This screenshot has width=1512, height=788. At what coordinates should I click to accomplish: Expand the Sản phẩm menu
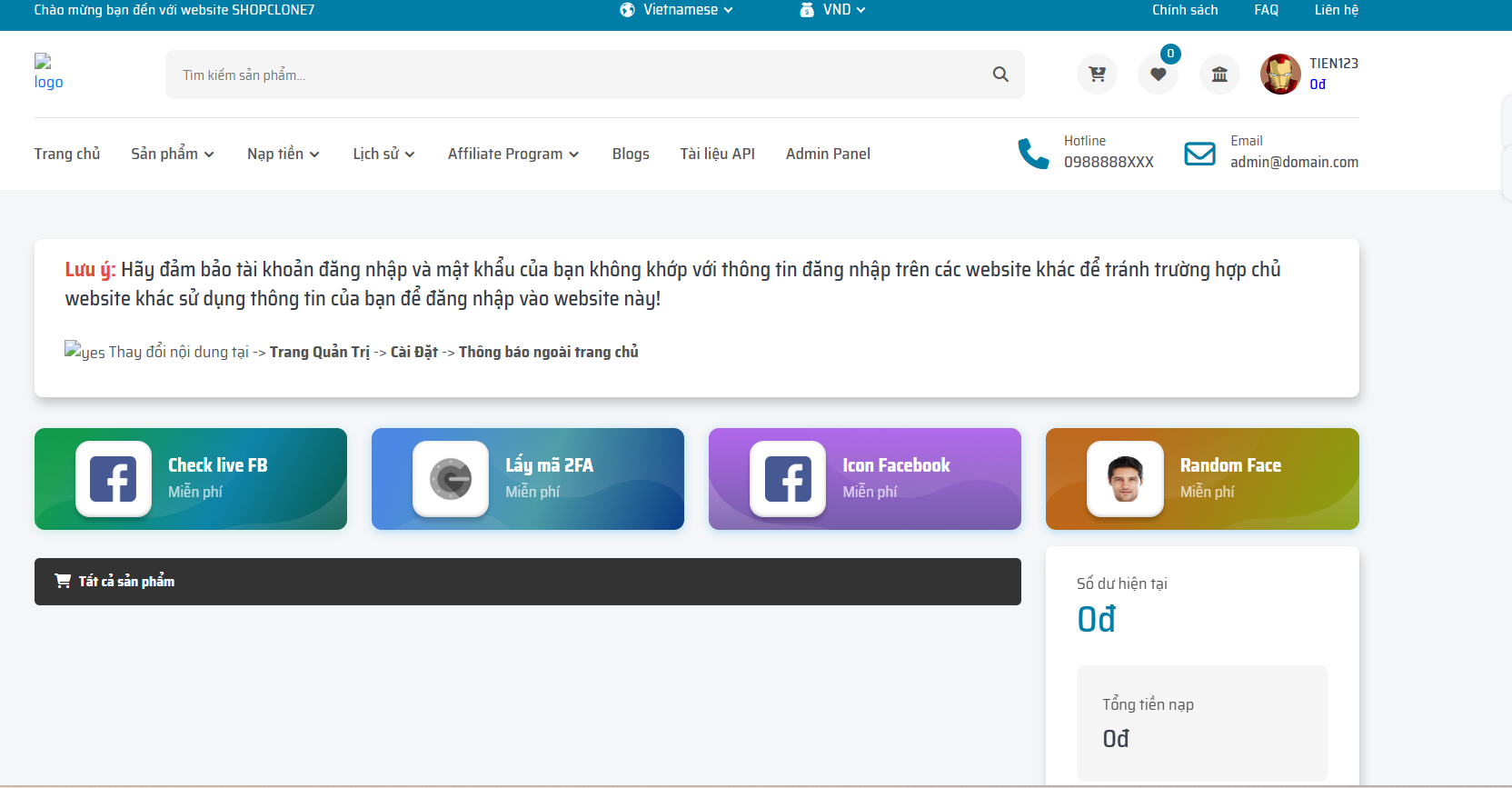(x=172, y=154)
